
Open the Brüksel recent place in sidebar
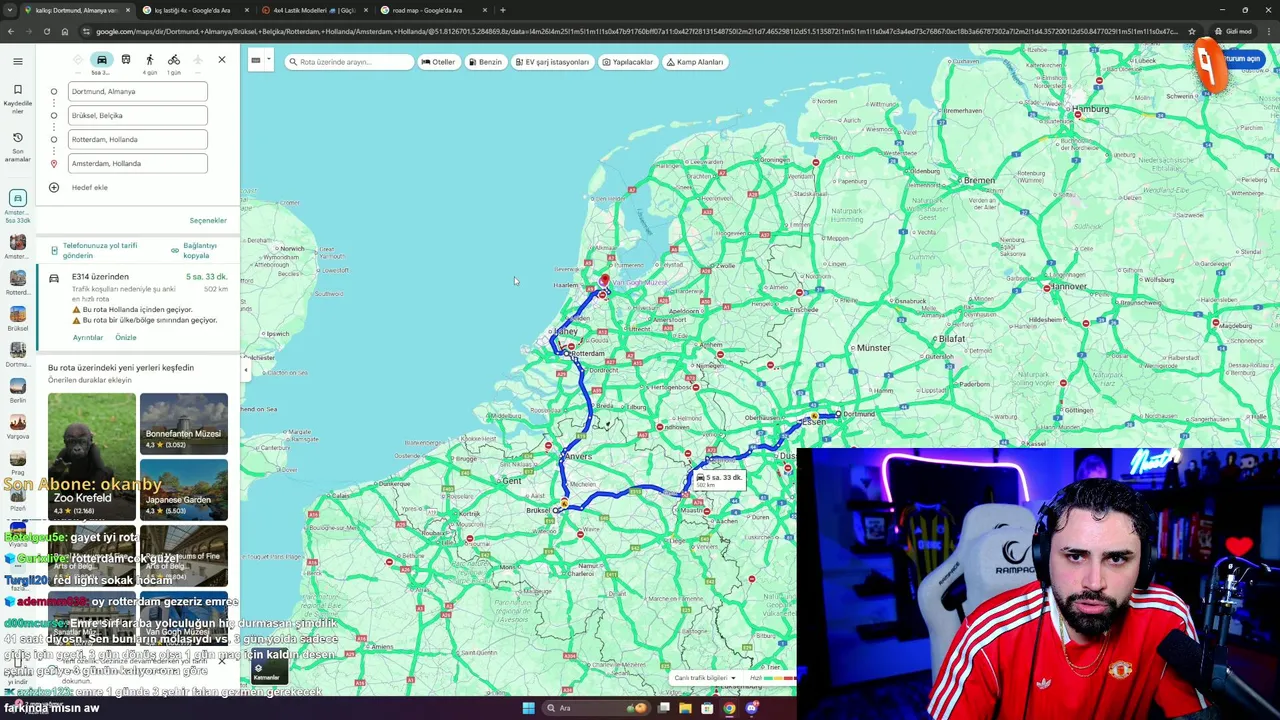coord(17,319)
